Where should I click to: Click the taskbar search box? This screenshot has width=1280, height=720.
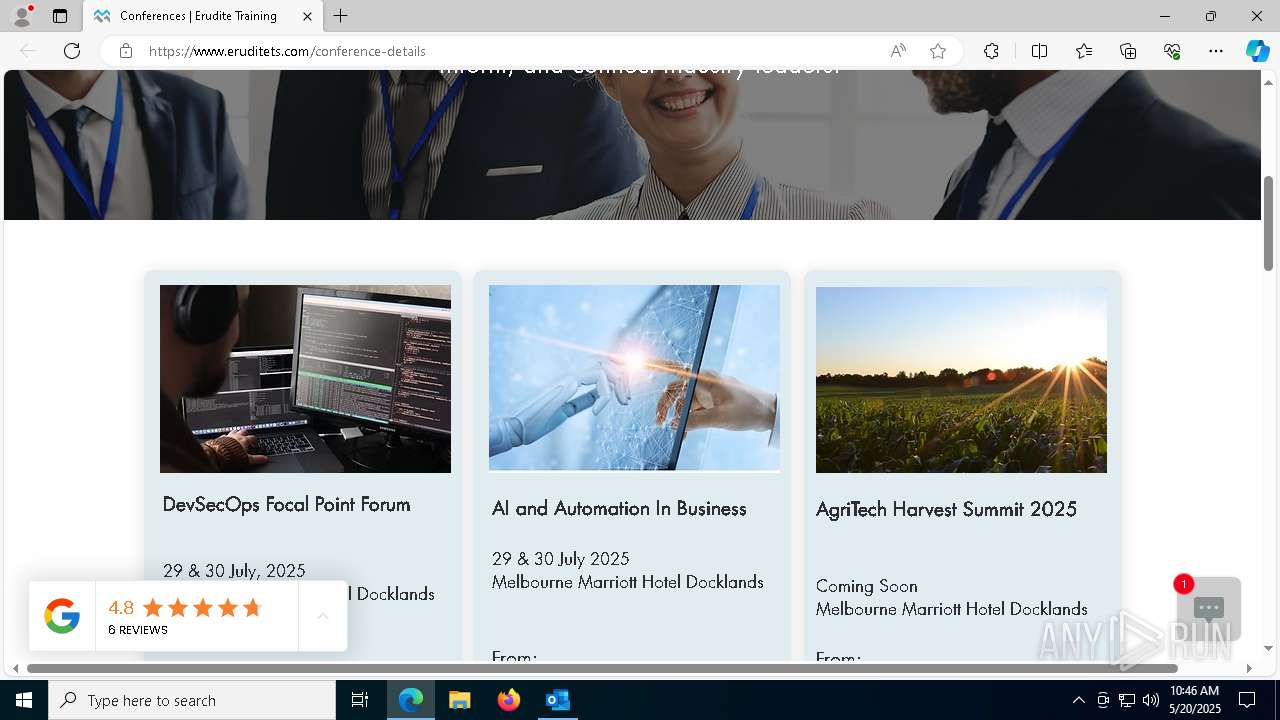click(192, 700)
